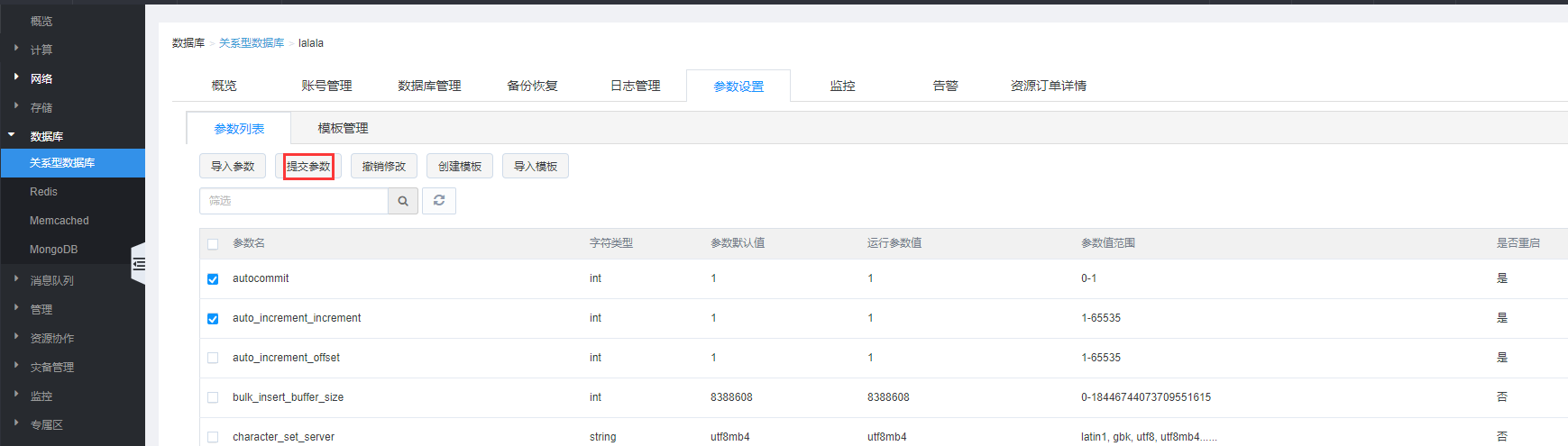Image resolution: width=1568 pixels, height=446 pixels.
Task: Click the running value of auto_increment_increment
Action: (870, 318)
